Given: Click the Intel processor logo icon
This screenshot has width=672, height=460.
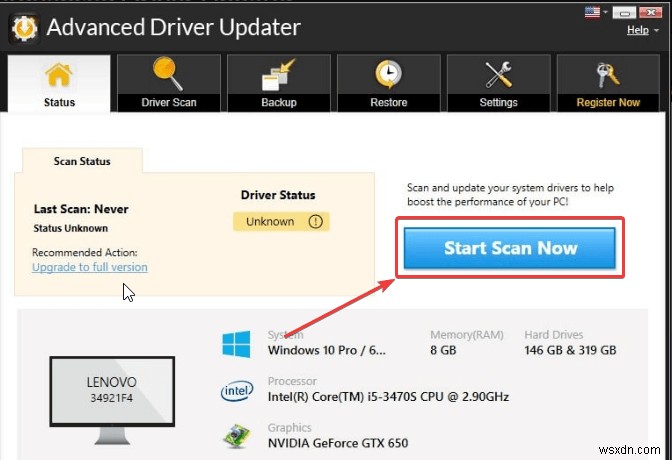Looking at the screenshot, I should [x=237, y=391].
